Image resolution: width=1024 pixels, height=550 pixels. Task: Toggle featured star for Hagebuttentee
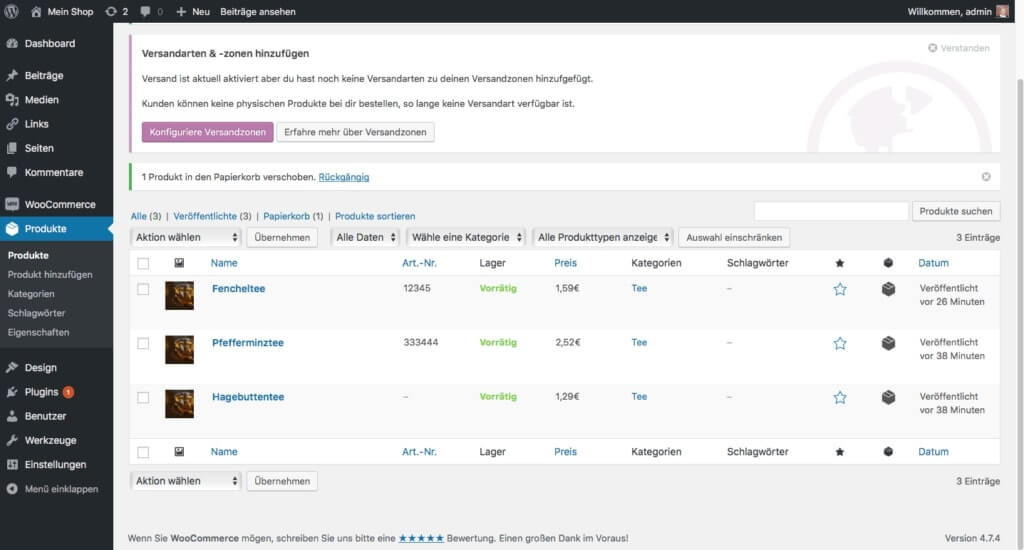tap(840, 398)
